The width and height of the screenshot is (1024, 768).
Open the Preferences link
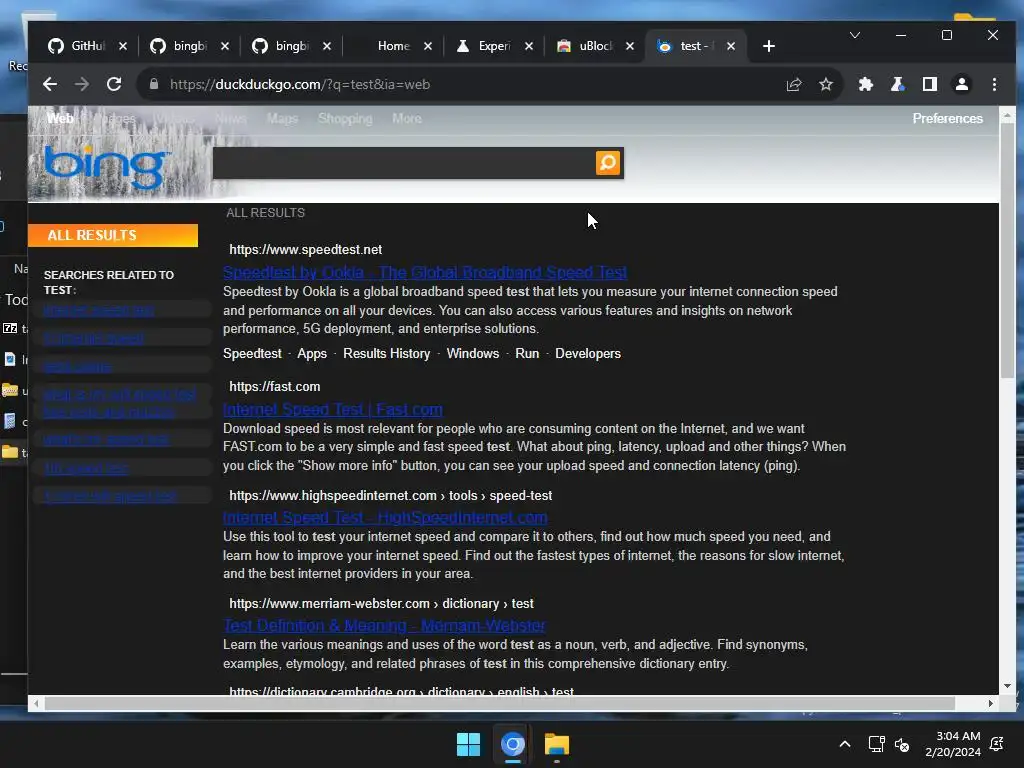pyautogui.click(x=947, y=118)
